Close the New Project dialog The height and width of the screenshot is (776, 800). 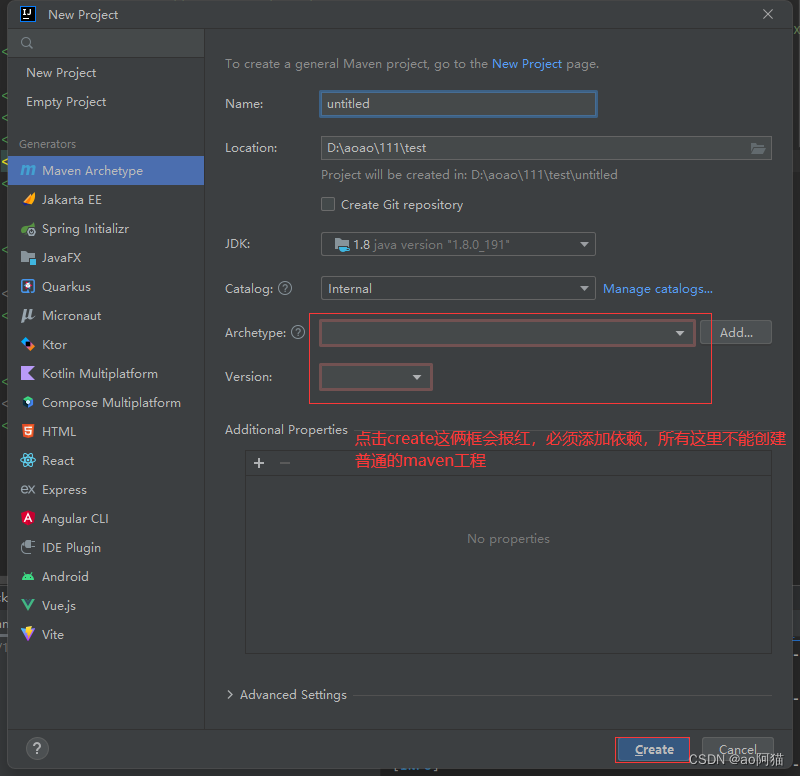[x=768, y=14]
